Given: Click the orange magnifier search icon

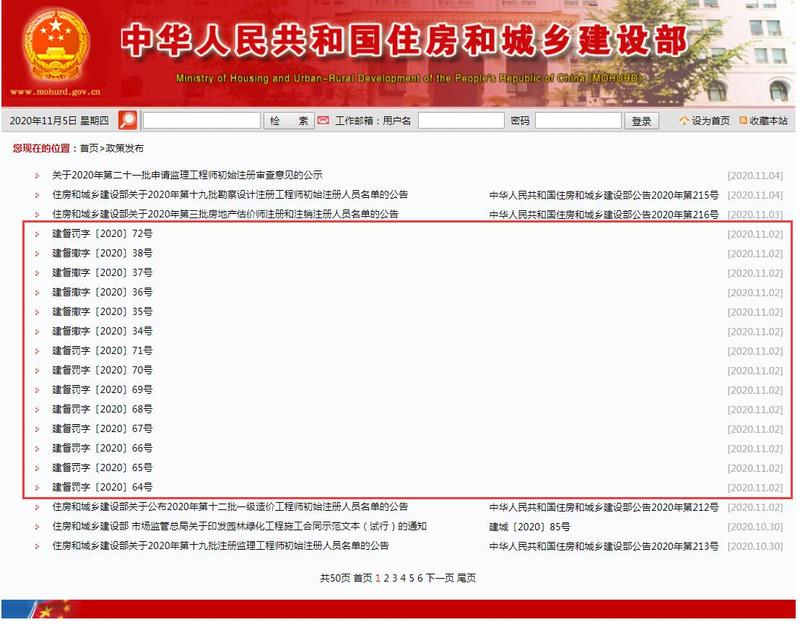Looking at the screenshot, I should (128, 120).
